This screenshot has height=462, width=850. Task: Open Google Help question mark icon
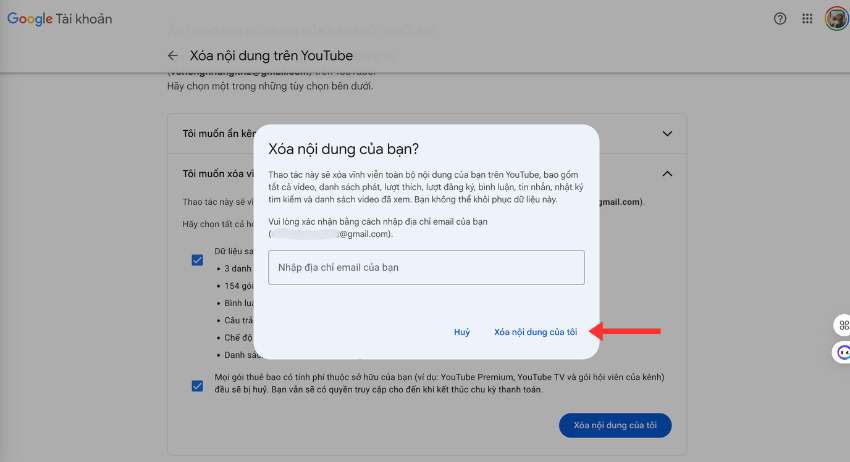(x=780, y=19)
